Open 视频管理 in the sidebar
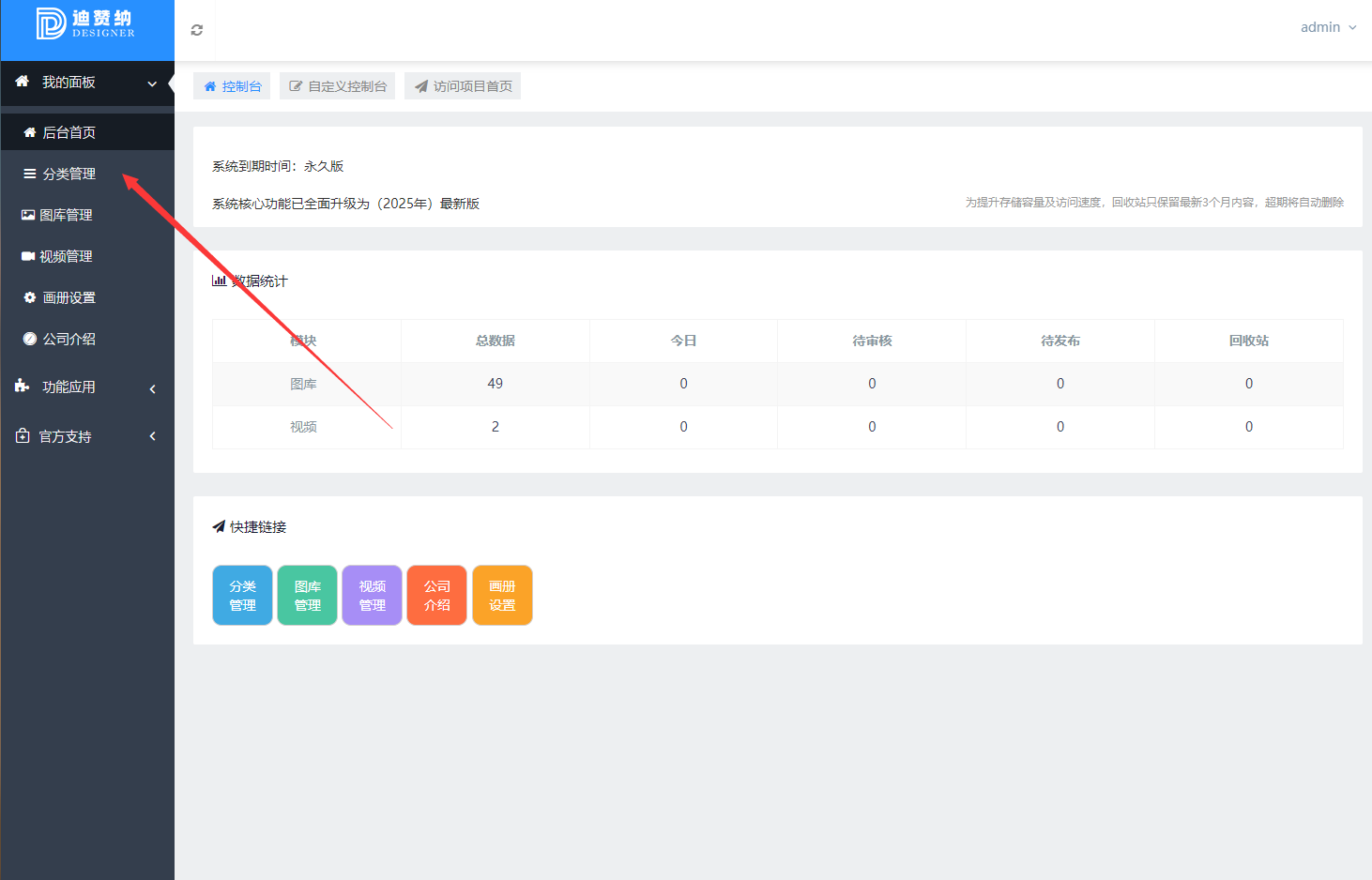This screenshot has width=1372, height=880. click(x=87, y=256)
